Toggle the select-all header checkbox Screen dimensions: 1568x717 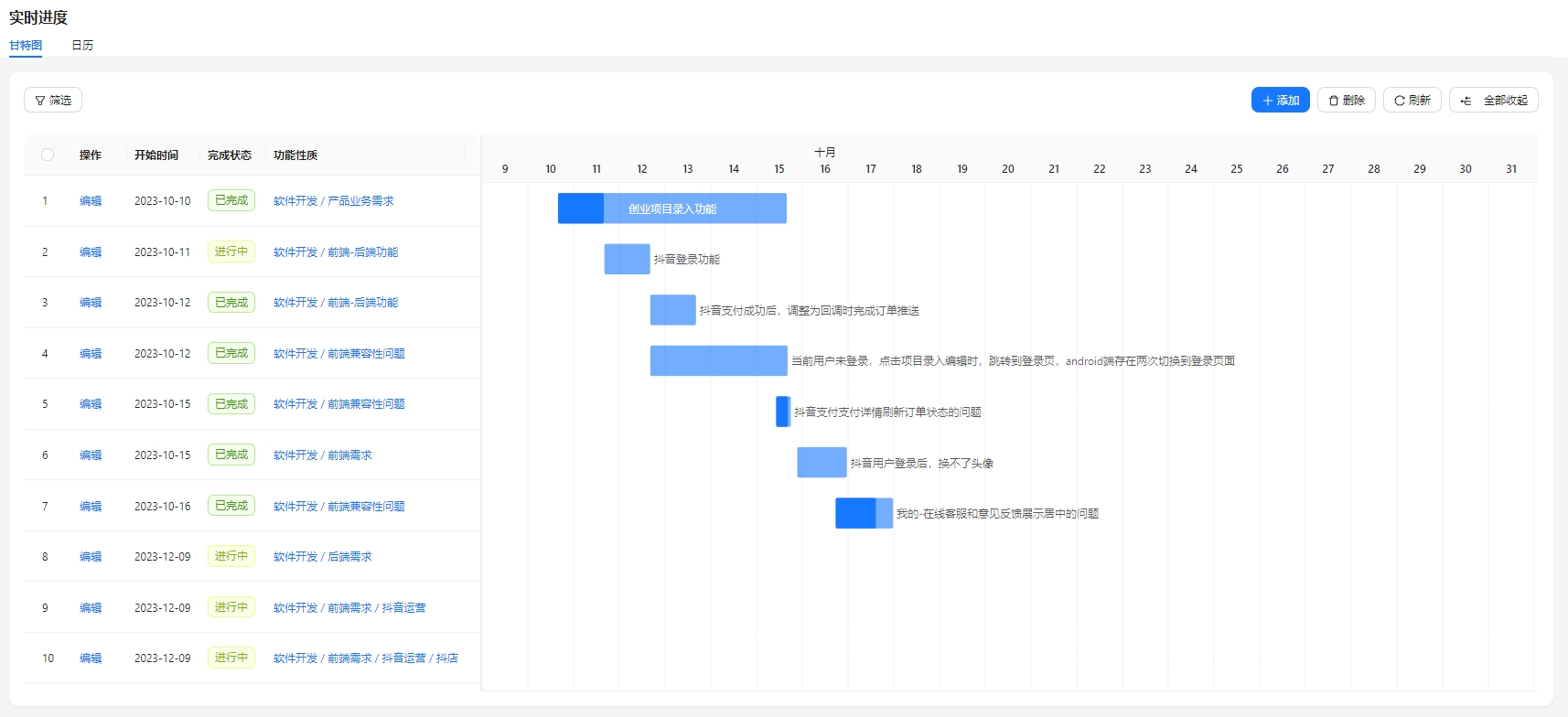pyautogui.click(x=48, y=155)
